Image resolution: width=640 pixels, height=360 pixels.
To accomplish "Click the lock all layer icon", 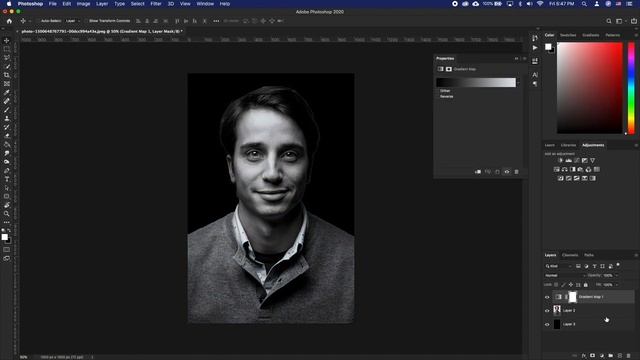I will 586,284.
